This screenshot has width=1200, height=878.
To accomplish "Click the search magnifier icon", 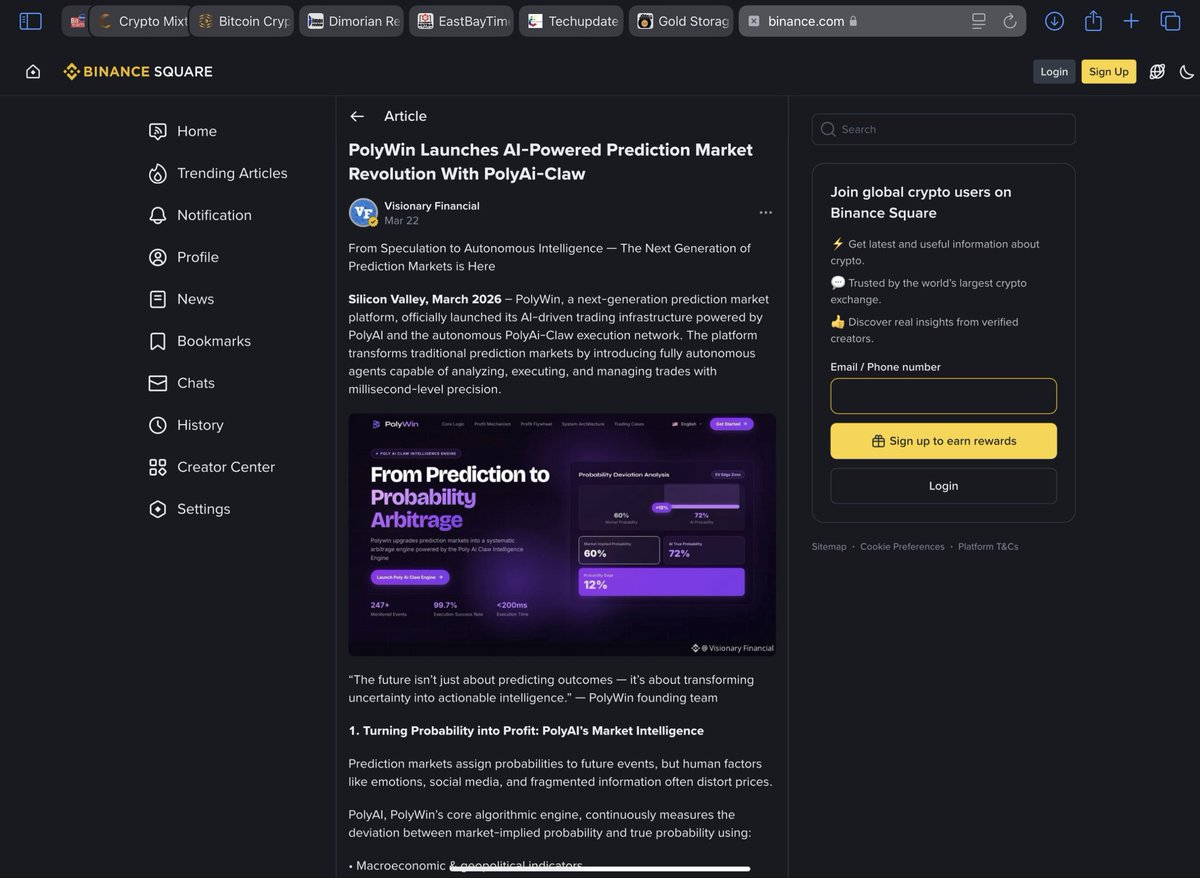I will [x=828, y=129].
